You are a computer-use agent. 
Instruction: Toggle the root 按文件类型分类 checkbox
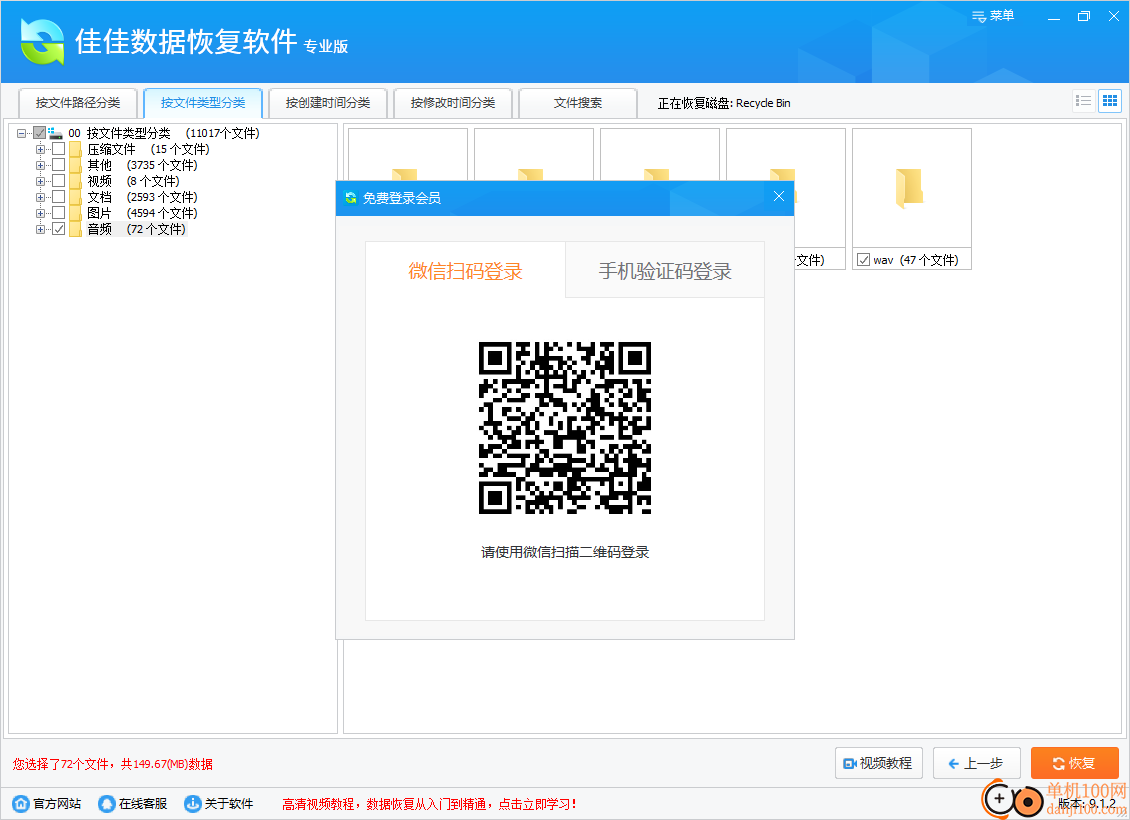coord(40,133)
